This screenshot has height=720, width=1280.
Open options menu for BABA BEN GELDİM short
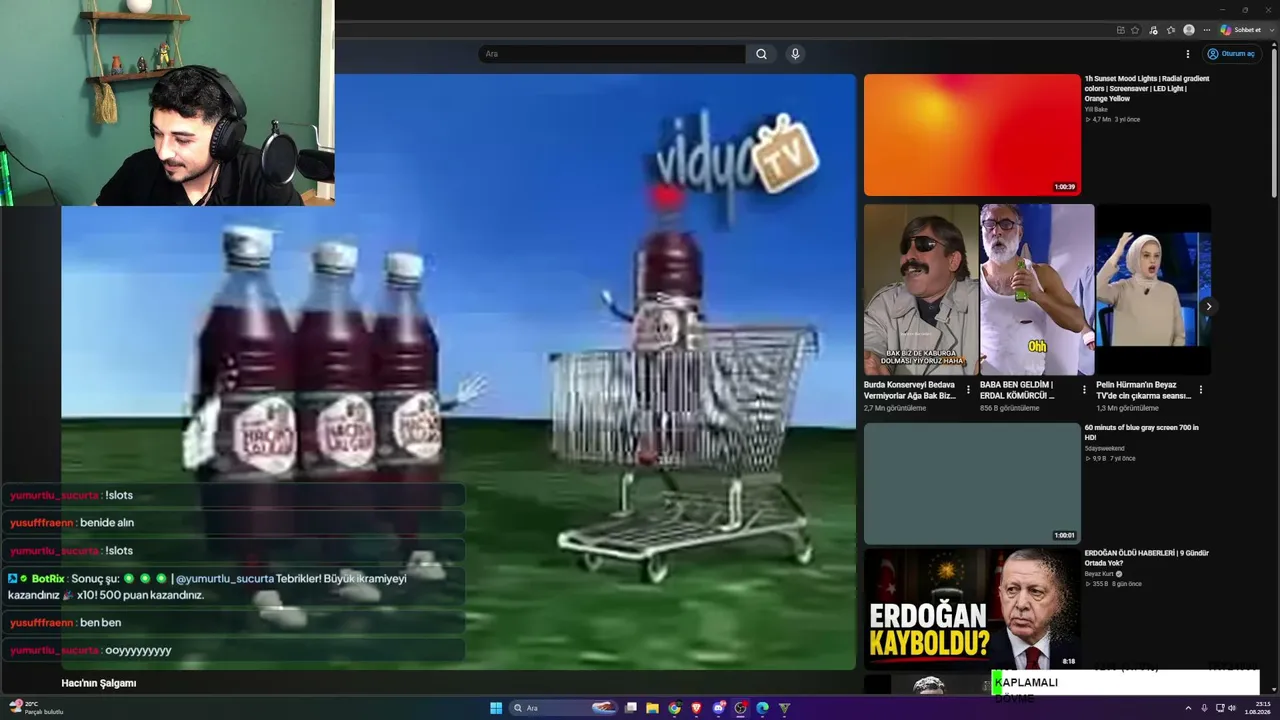point(1084,390)
